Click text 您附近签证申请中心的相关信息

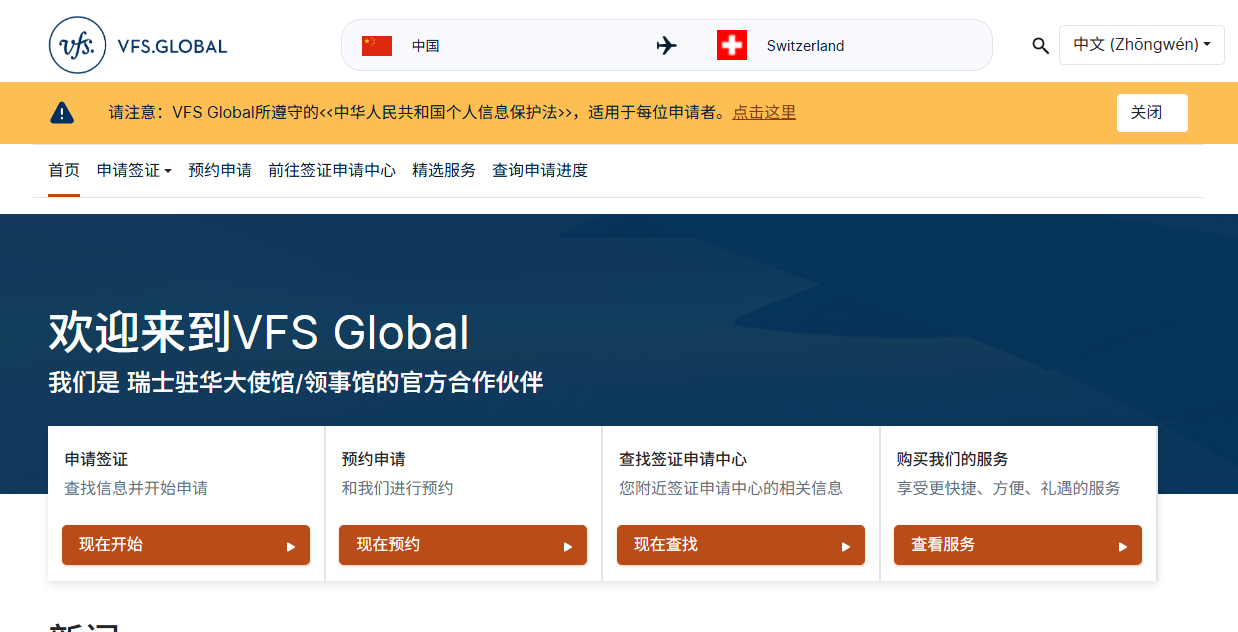coord(731,489)
